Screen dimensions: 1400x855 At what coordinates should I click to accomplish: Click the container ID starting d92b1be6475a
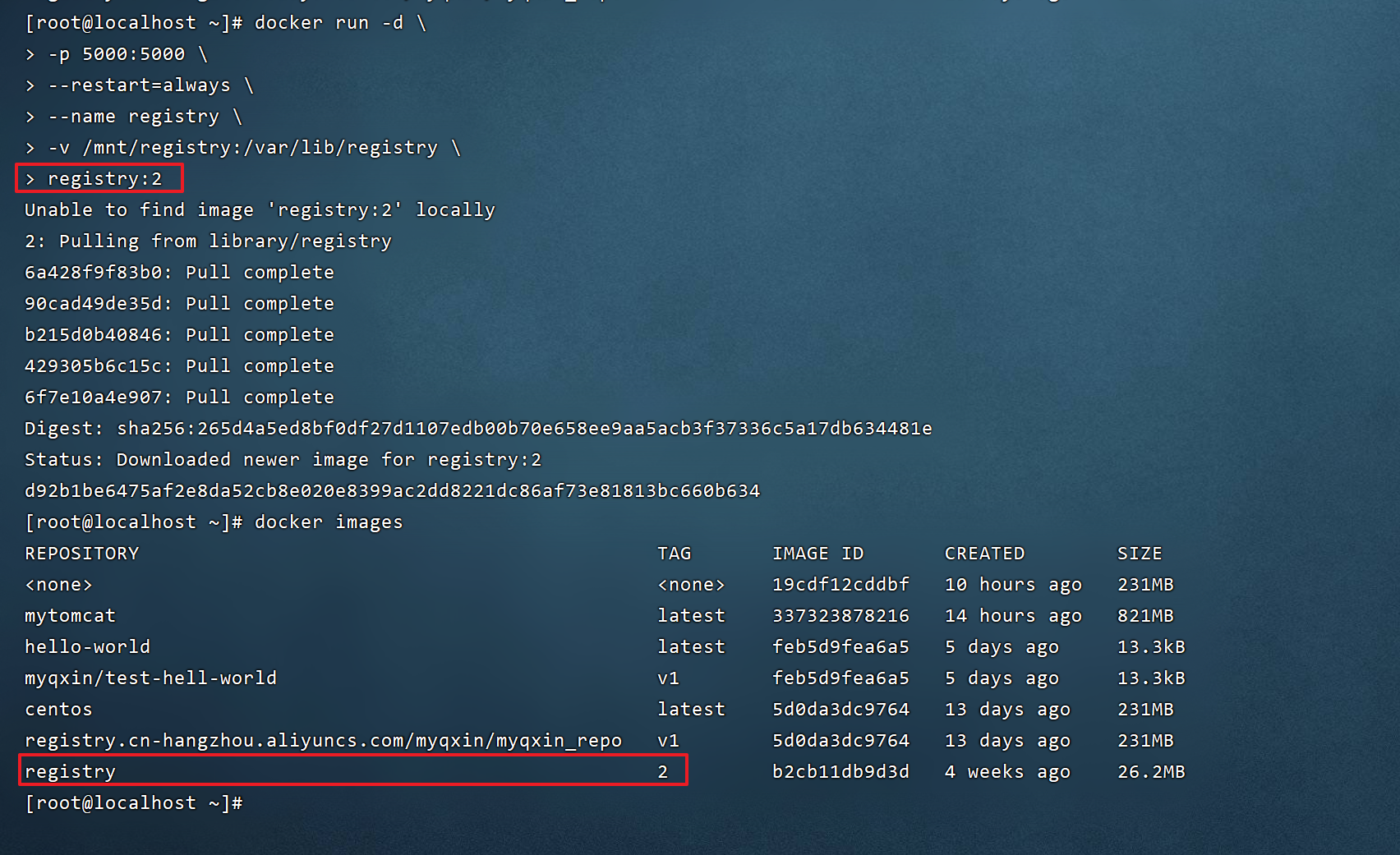[392, 491]
